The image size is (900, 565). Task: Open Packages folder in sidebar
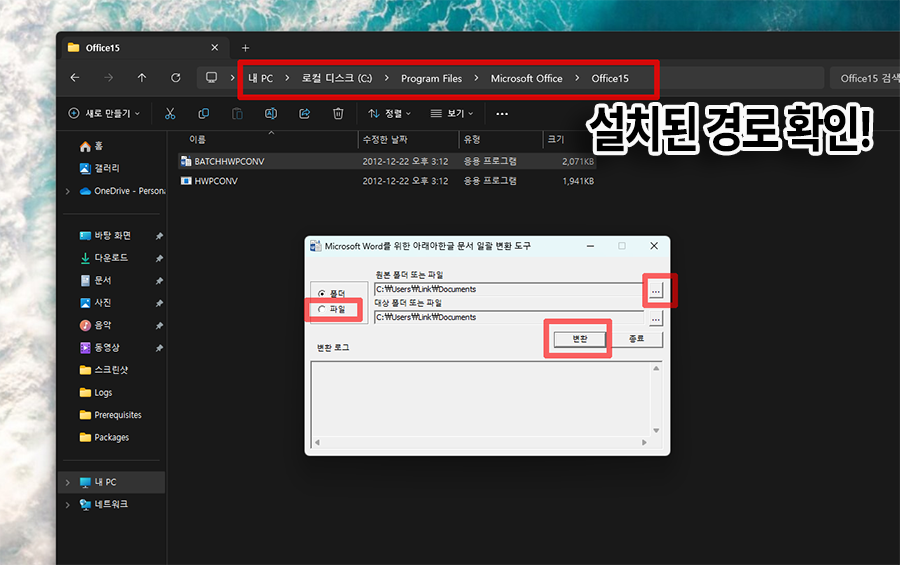[x=104, y=437]
